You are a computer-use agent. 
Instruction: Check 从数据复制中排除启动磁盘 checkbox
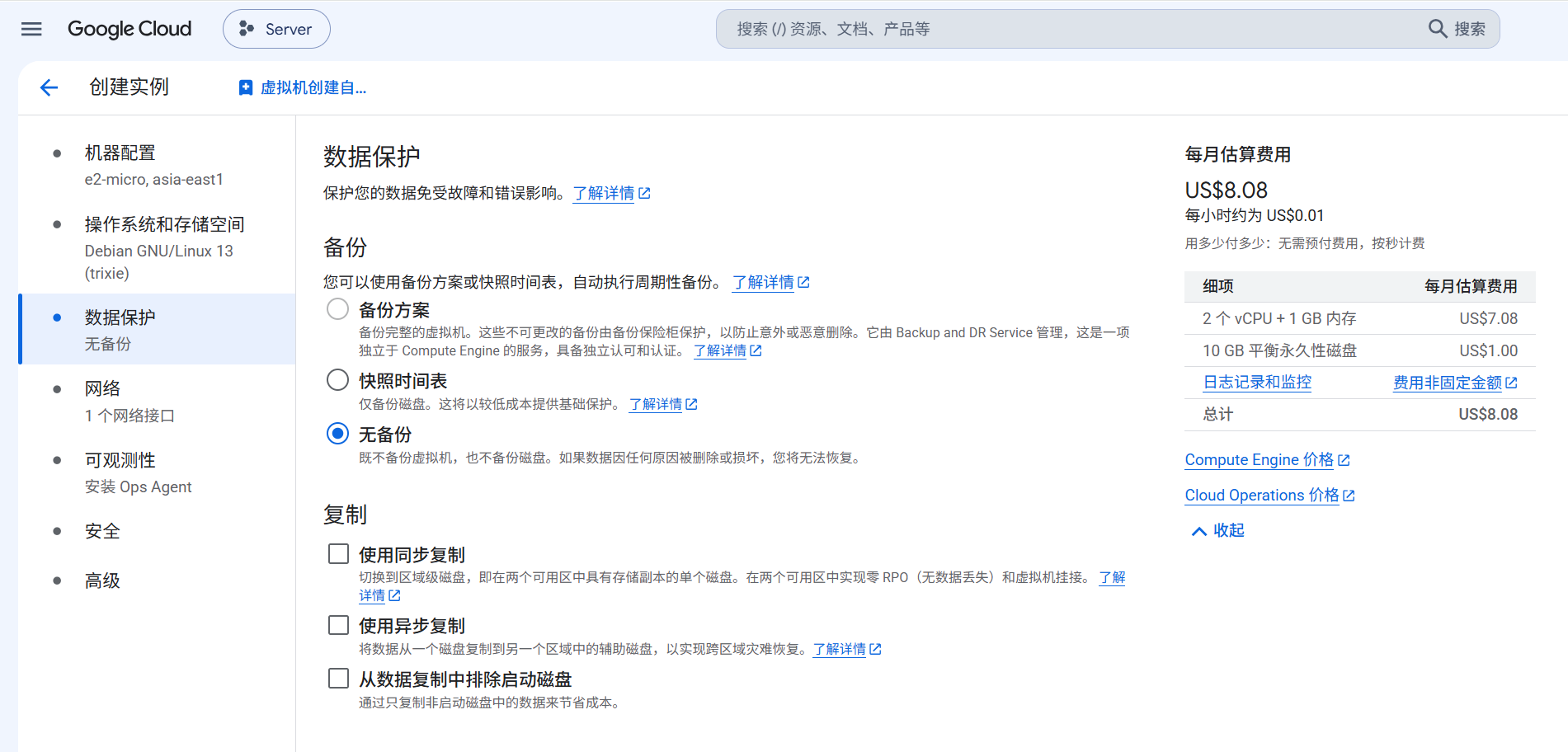click(338, 679)
